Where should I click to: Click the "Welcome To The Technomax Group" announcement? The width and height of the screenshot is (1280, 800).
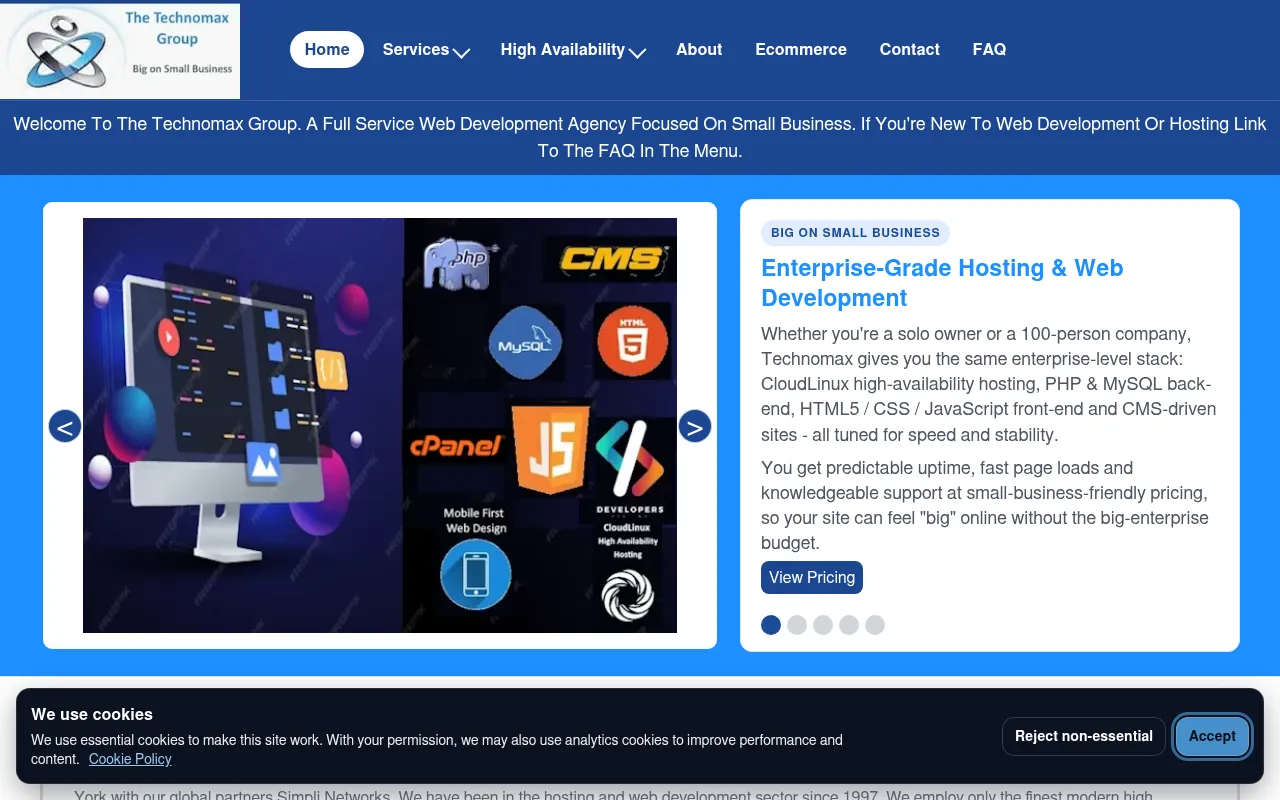pyautogui.click(x=640, y=138)
